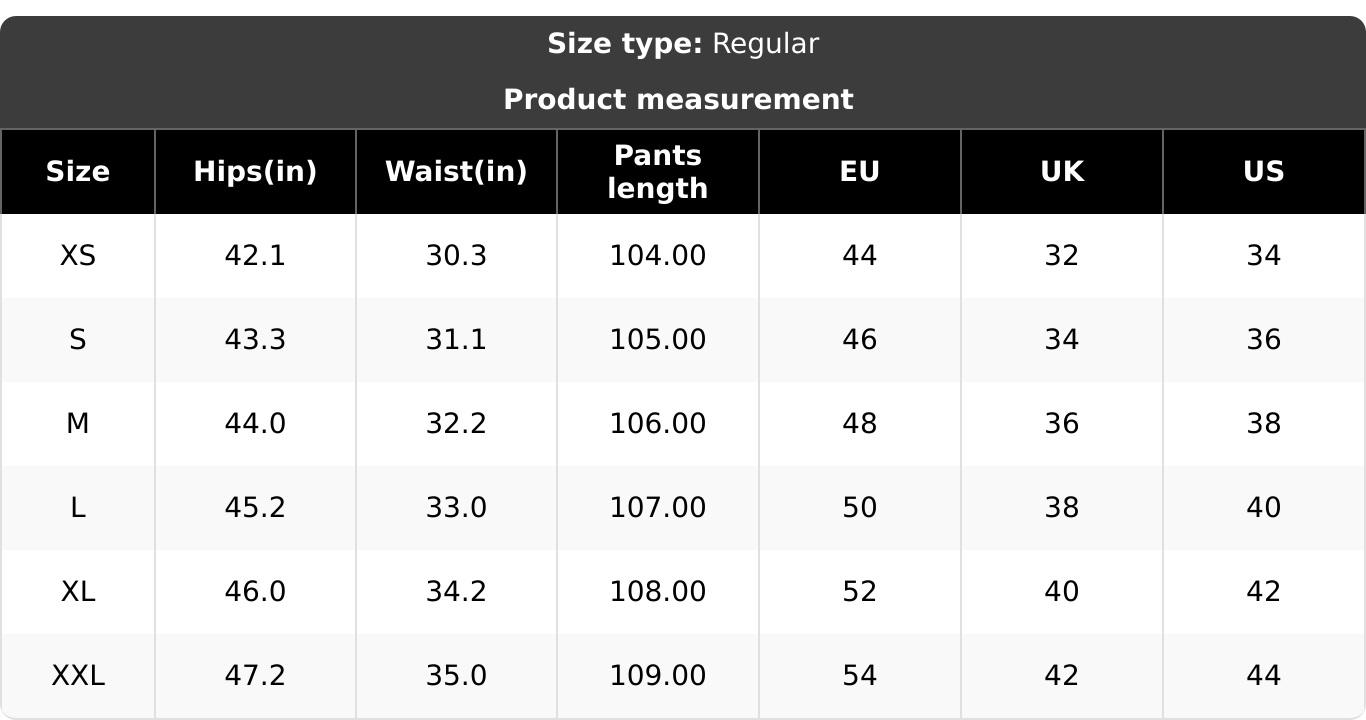Click waist value 31.1 for size S
This screenshot has width=1366, height=720.
[456, 340]
